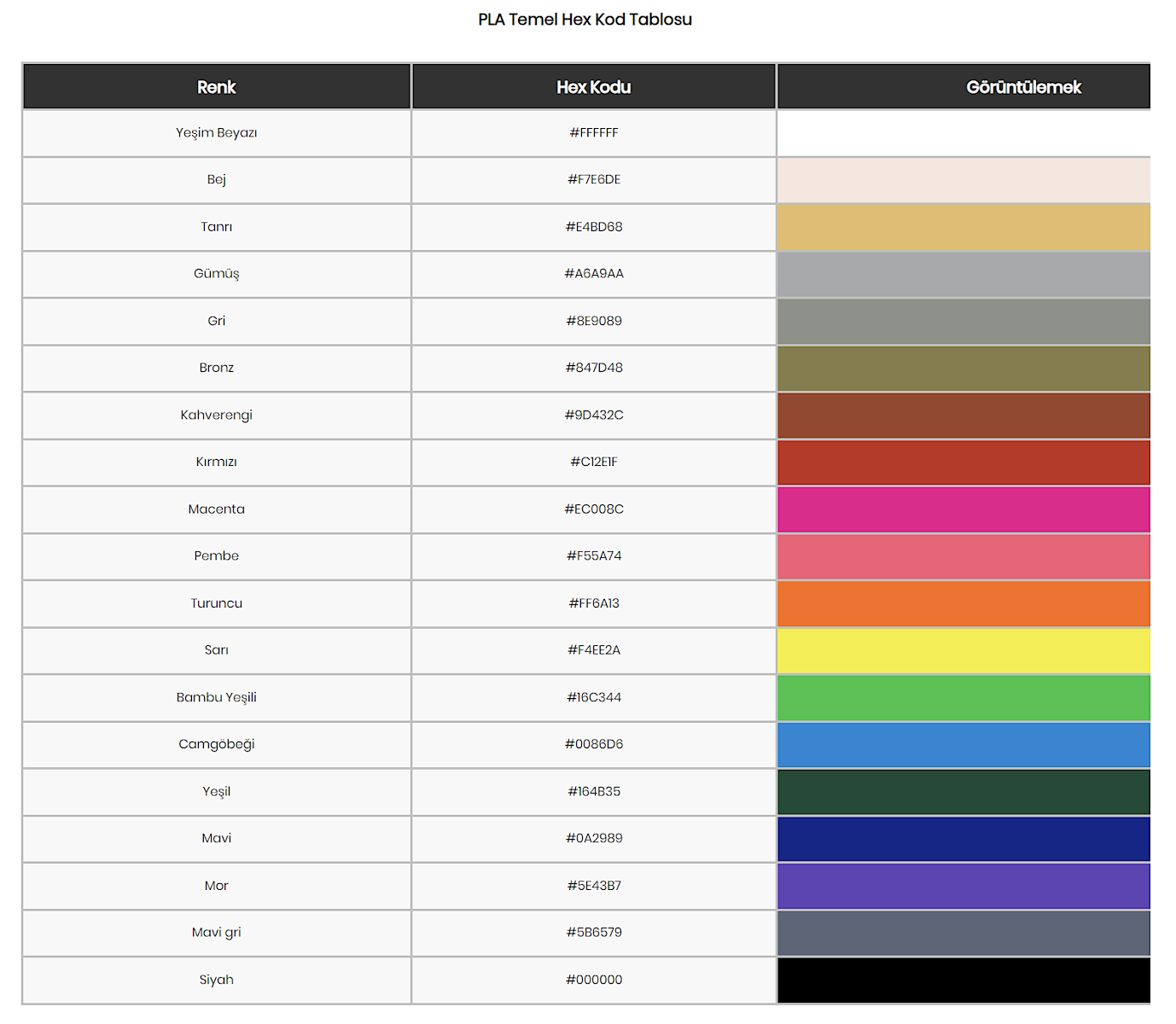Select the Turuncu orange color swatch
Viewport: 1176px width, 1024px height.
coord(963,603)
